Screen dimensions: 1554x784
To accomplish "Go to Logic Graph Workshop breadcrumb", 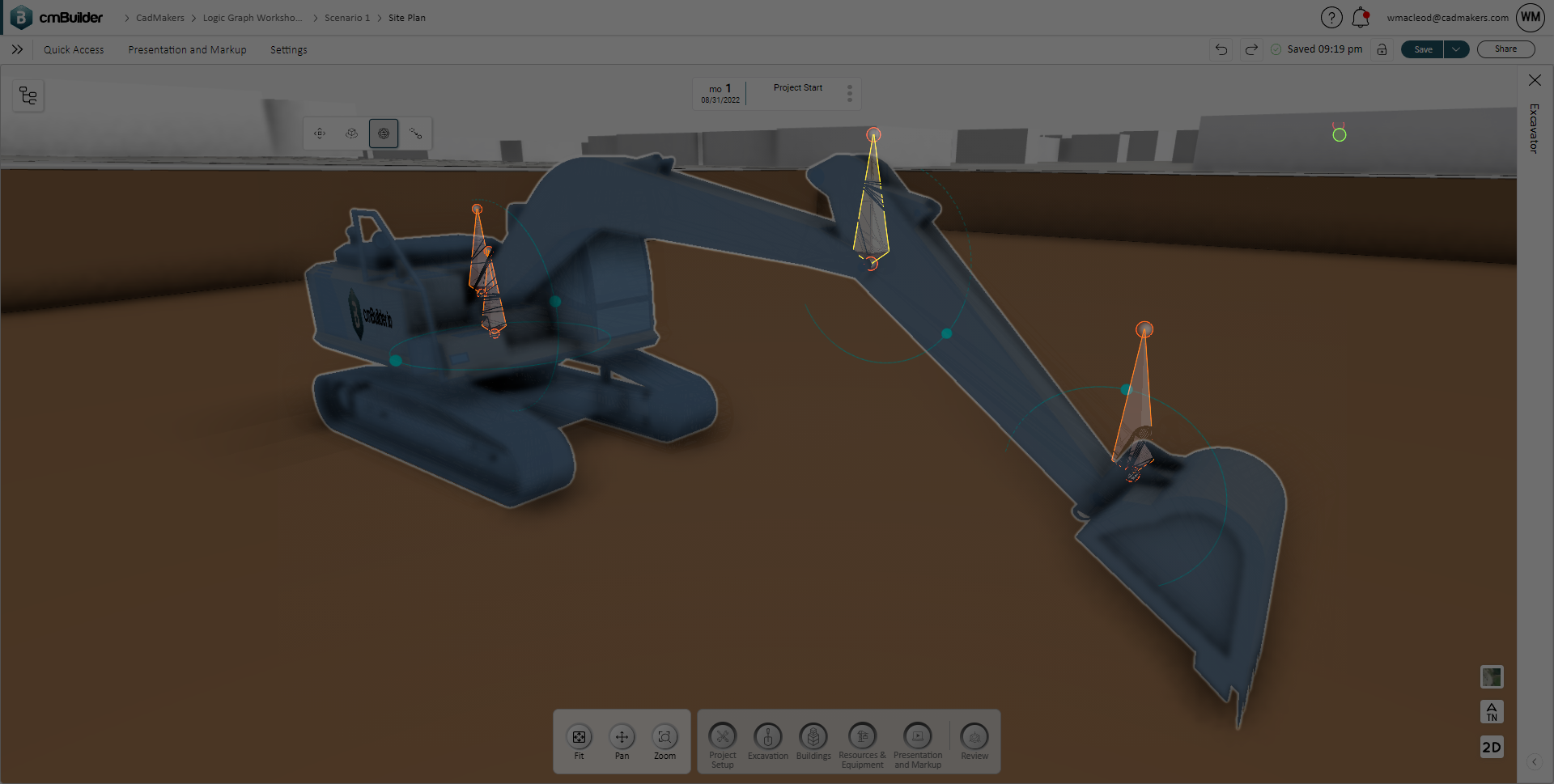I will point(253,18).
